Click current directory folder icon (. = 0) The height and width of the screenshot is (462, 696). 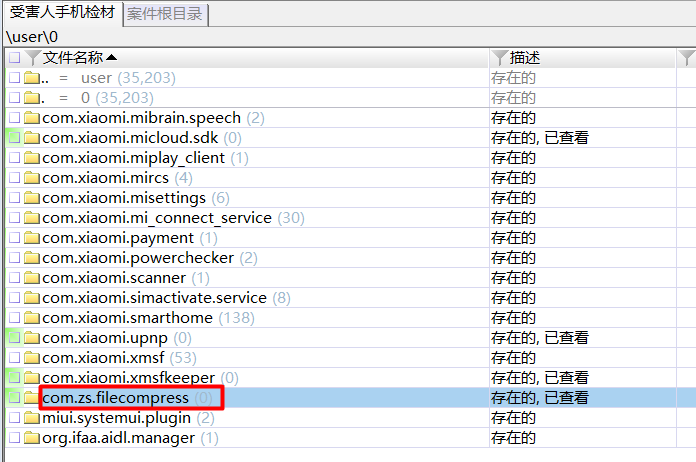pyautogui.click(x=32, y=98)
